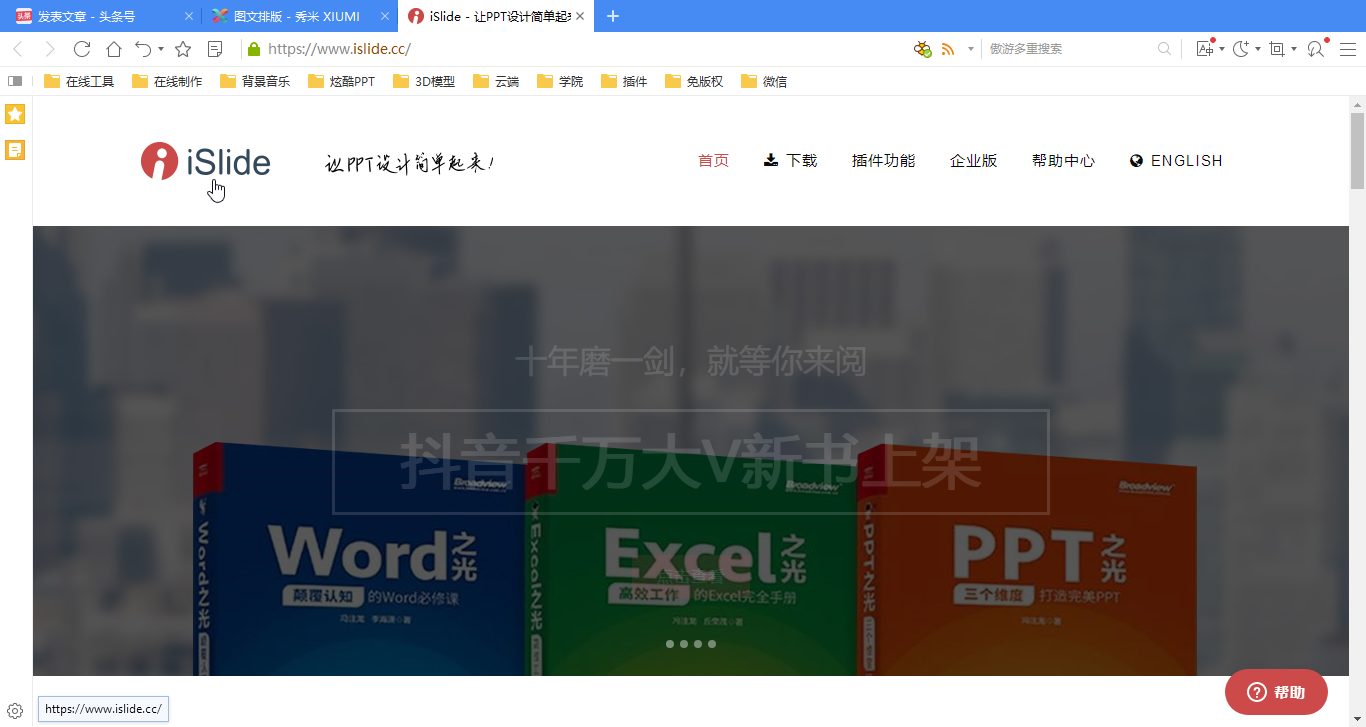The image size is (1366, 727).
Task: Open the 企业版 page
Action: coord(973,161)
